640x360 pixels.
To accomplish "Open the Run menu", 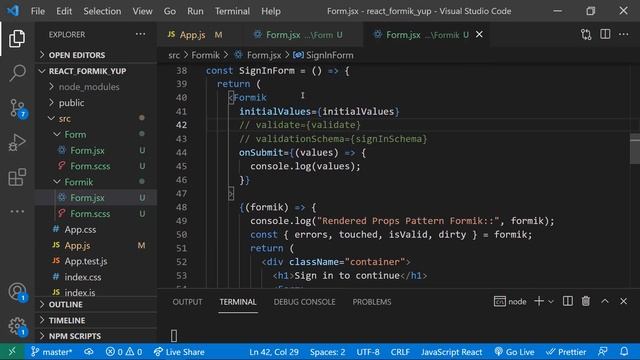I will 195,11.
